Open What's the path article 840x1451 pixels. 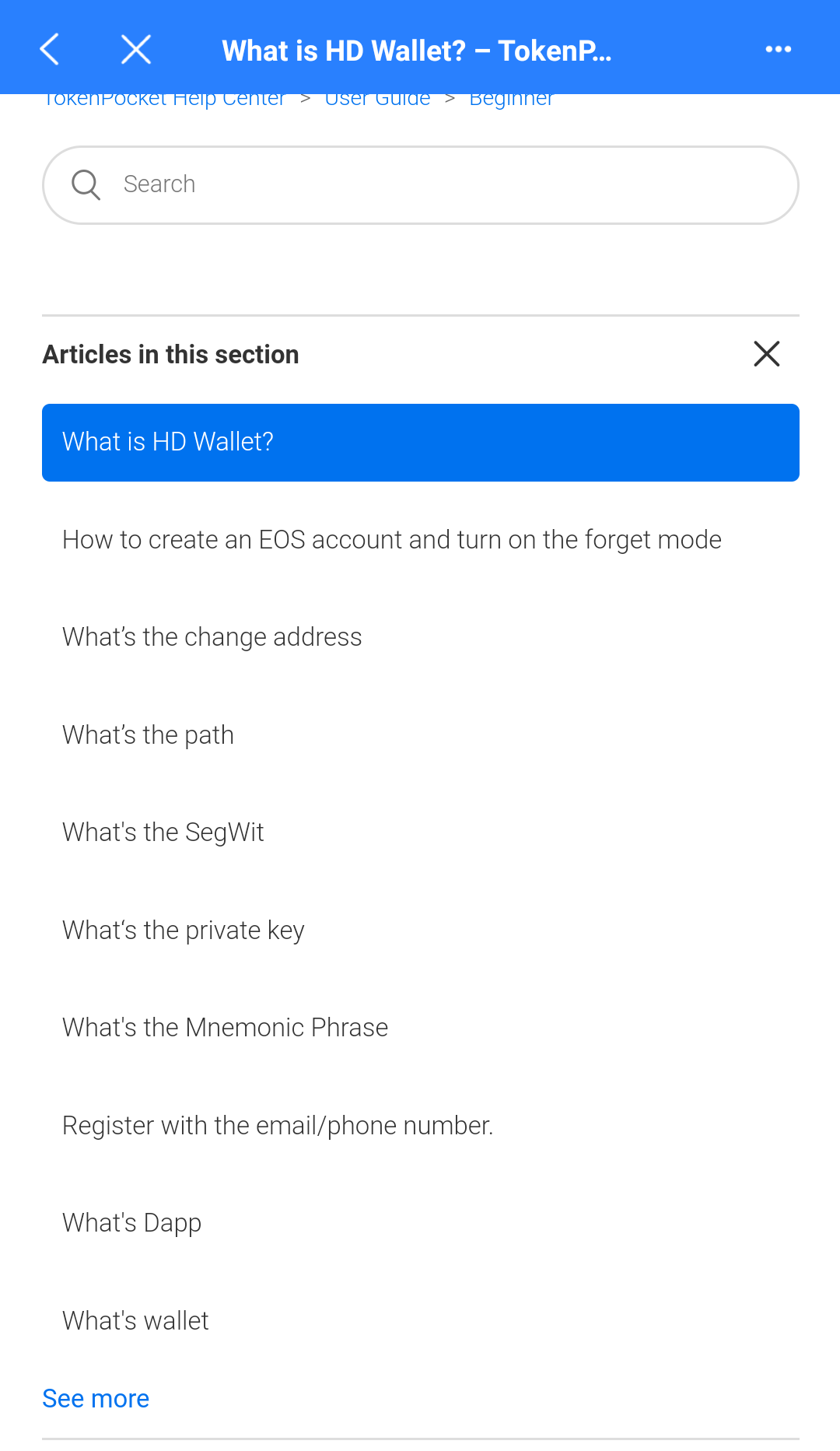tap(148, 735)
